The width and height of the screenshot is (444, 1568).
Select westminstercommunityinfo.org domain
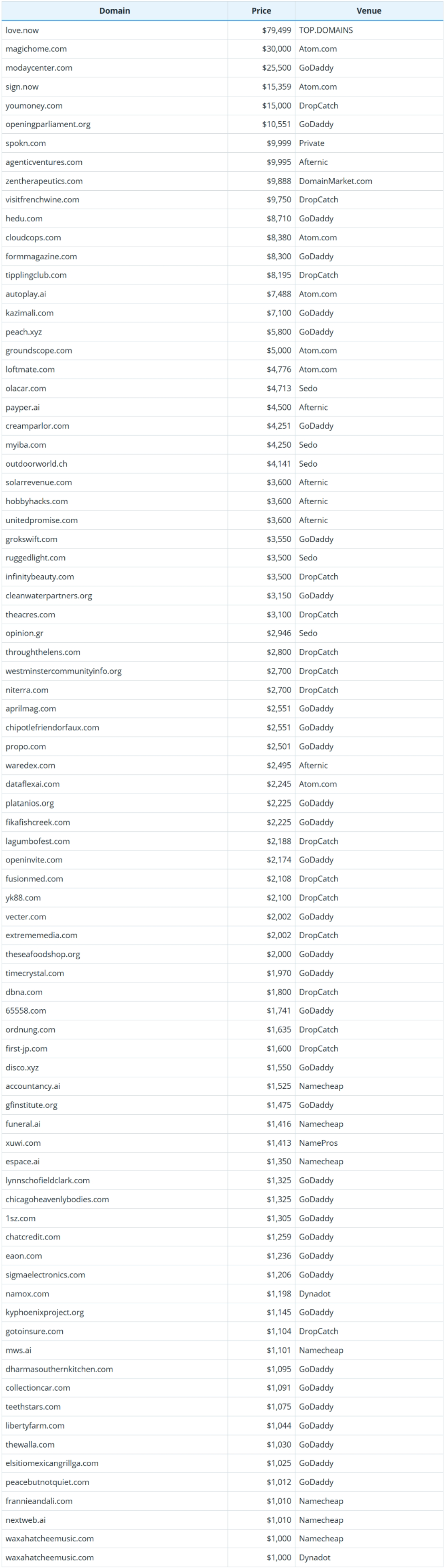64,671
